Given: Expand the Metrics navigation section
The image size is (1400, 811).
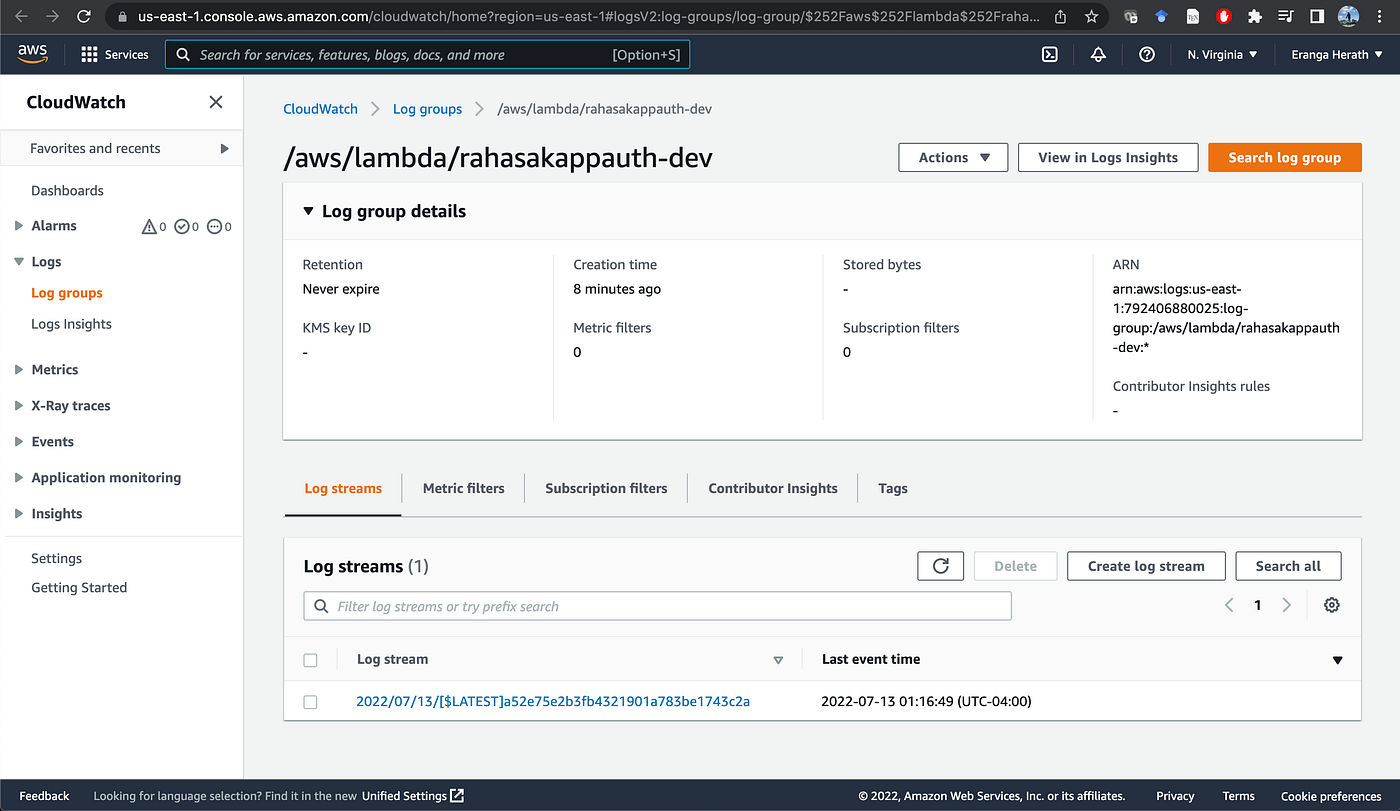Looking at the screenshot, I should 19,370.
